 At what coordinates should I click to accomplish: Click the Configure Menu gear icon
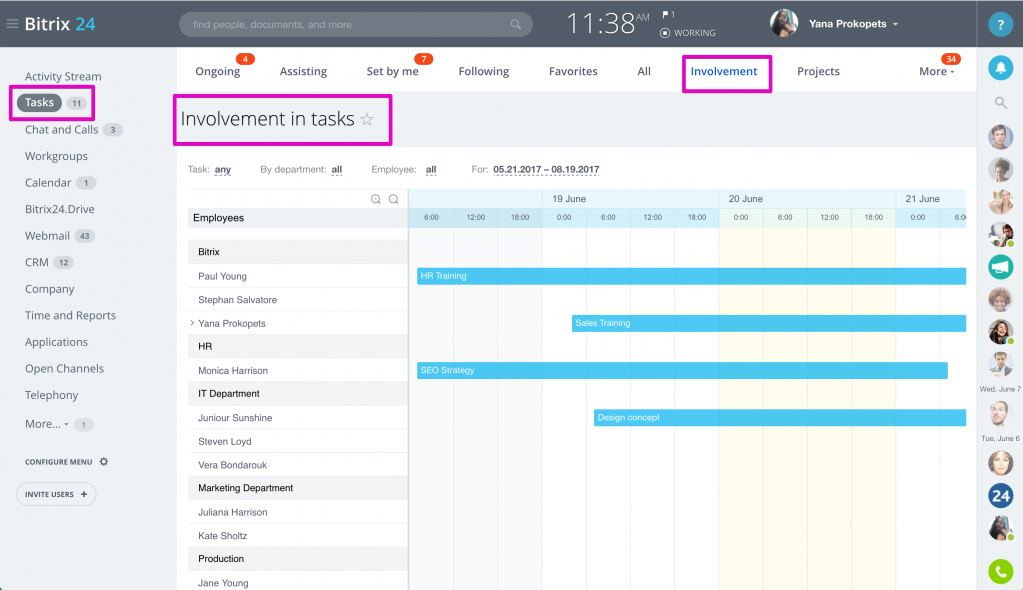coord(104,461)
